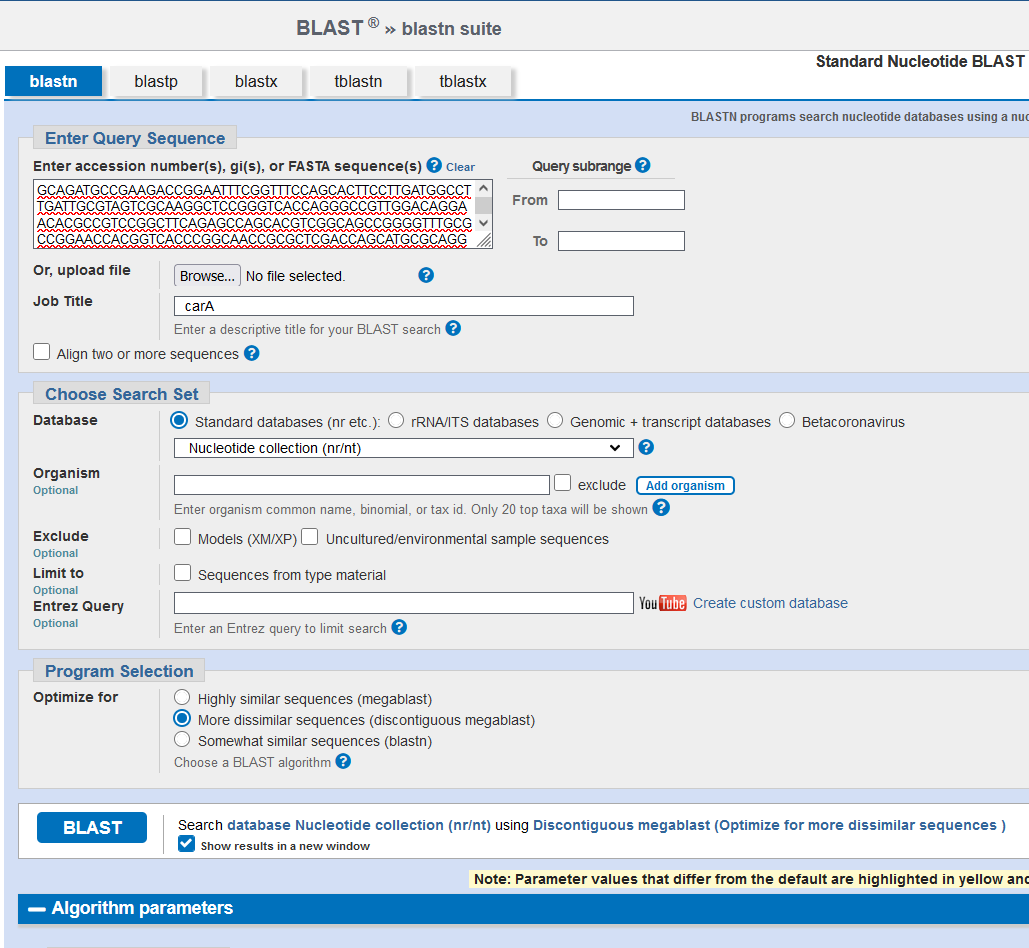This screenshot has height=948, width=1029.
Task: Switch to the tblastn tab
Action: pos(358,81)
